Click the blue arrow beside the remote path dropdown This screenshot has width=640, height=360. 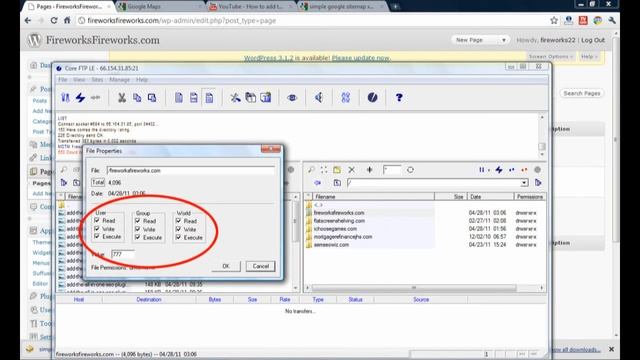[x=538, y=183]
